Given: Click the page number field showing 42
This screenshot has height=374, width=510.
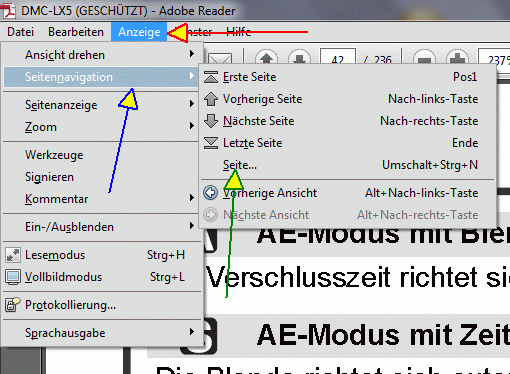Looking at the screenshot, I should pyautogui.click(x=338, y=57).
